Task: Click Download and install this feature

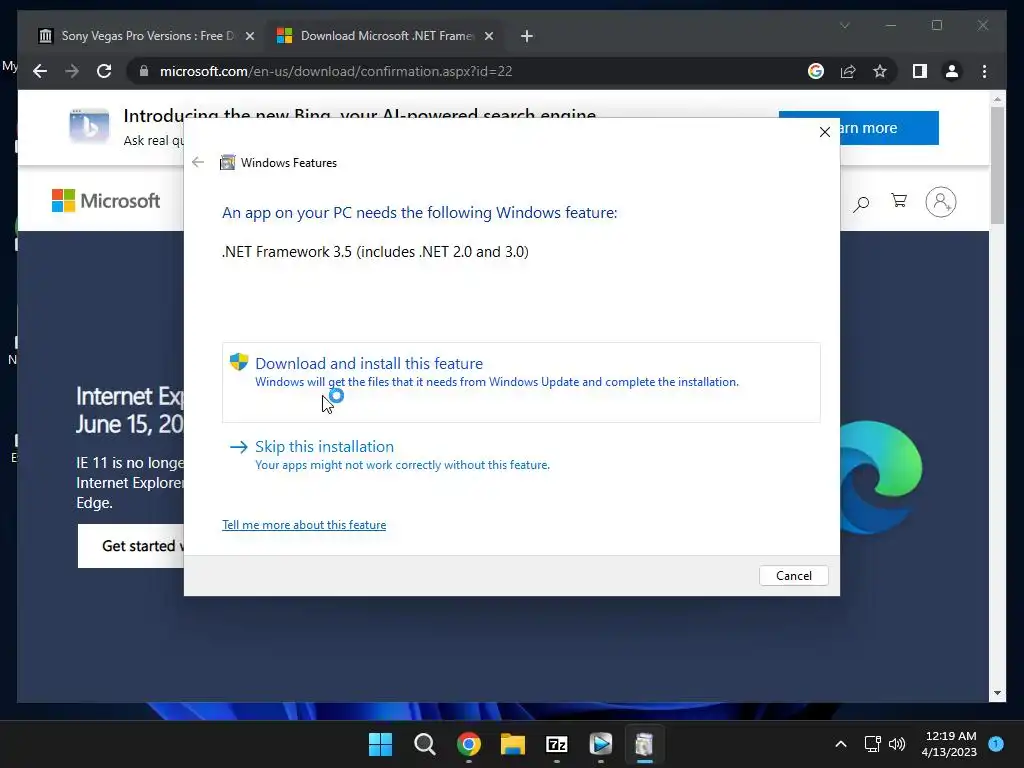Action: pos(521,382)
